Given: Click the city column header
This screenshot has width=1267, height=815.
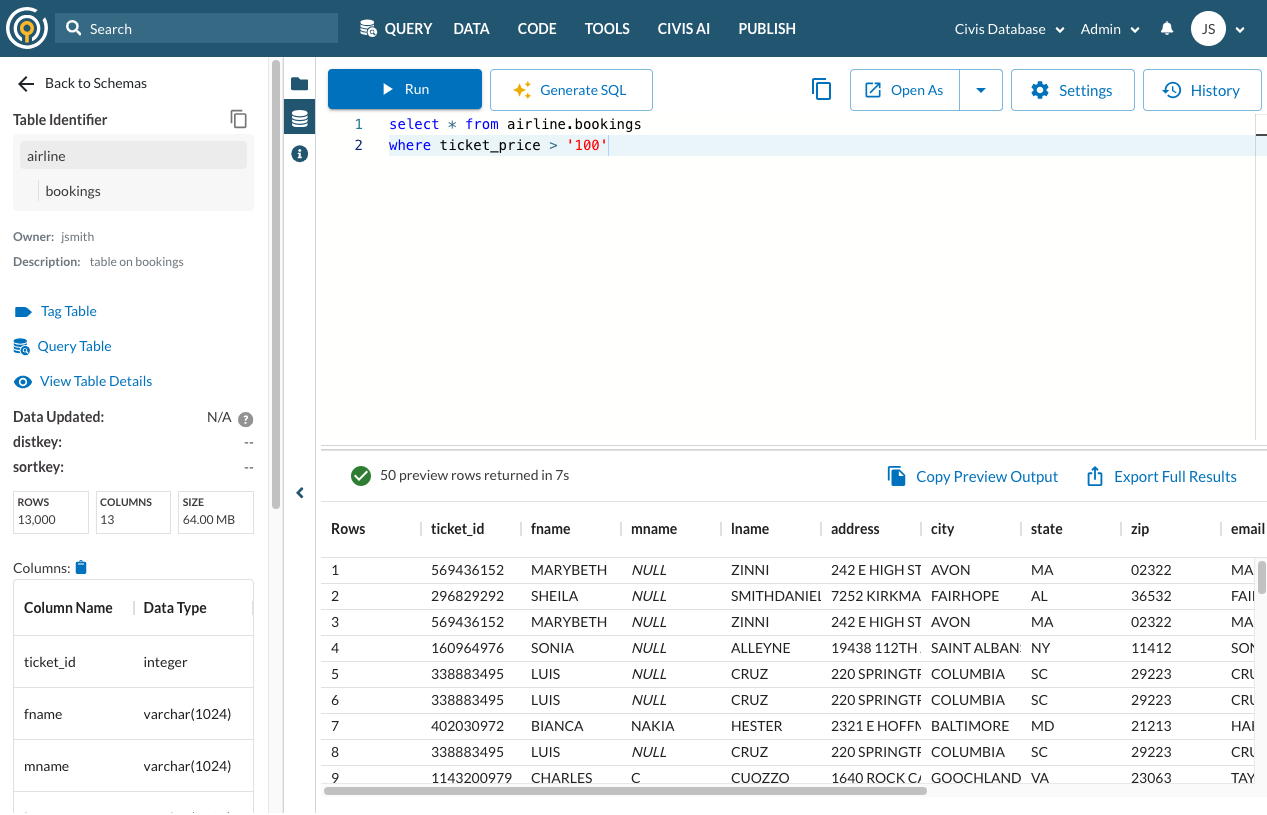Looking at the screenshot, I should [x=942, y=529].
